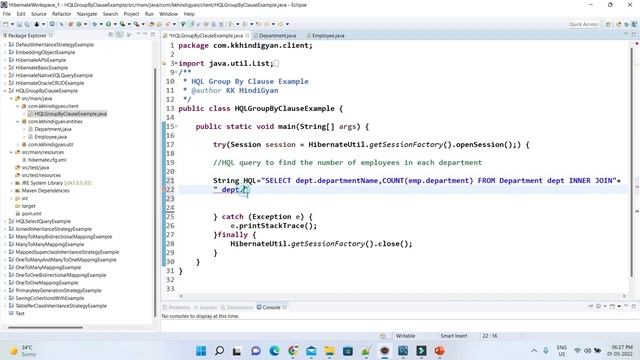Image resolution: width=640 pixels, height=360 pixels.
Task: Collapse the HQLGroupByClauseExample project
Action: [x=5, y=91]
